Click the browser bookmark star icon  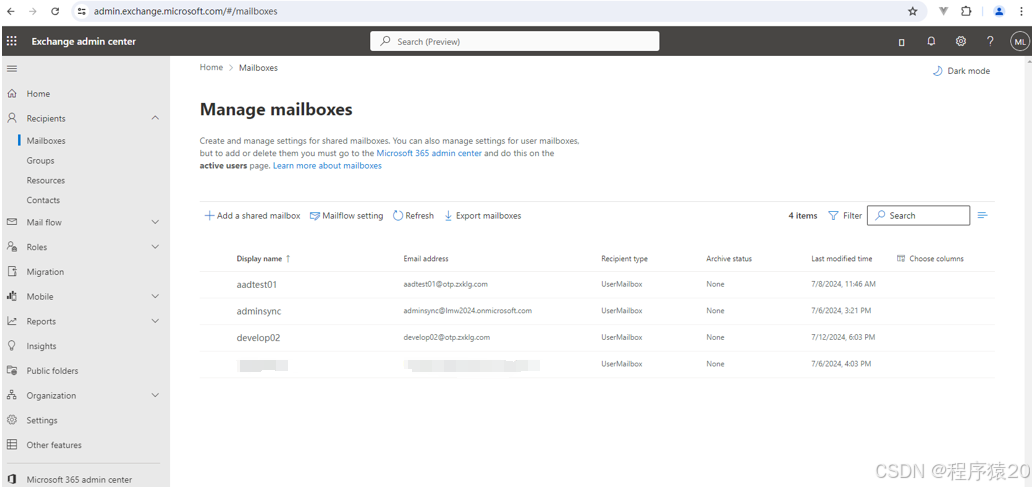pyautogui.click(x=913, y=11)
